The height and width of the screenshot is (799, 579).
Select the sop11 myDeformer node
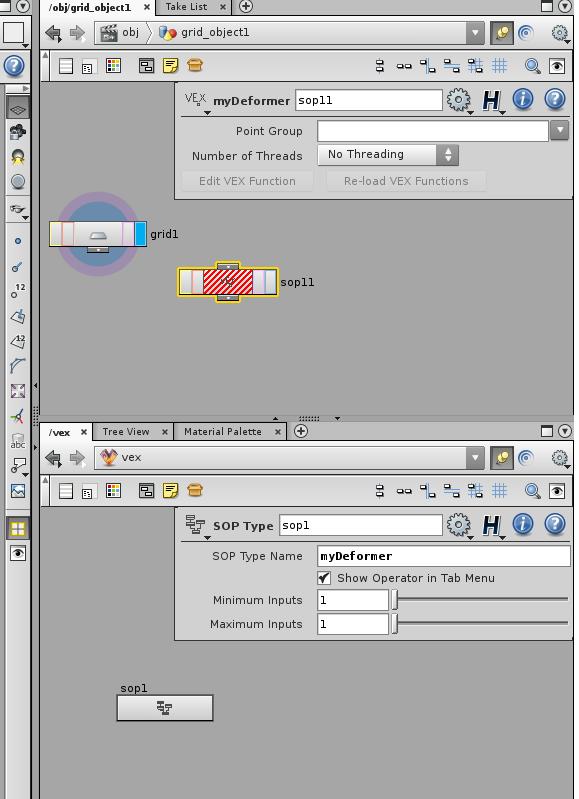[x=228, y=282]
